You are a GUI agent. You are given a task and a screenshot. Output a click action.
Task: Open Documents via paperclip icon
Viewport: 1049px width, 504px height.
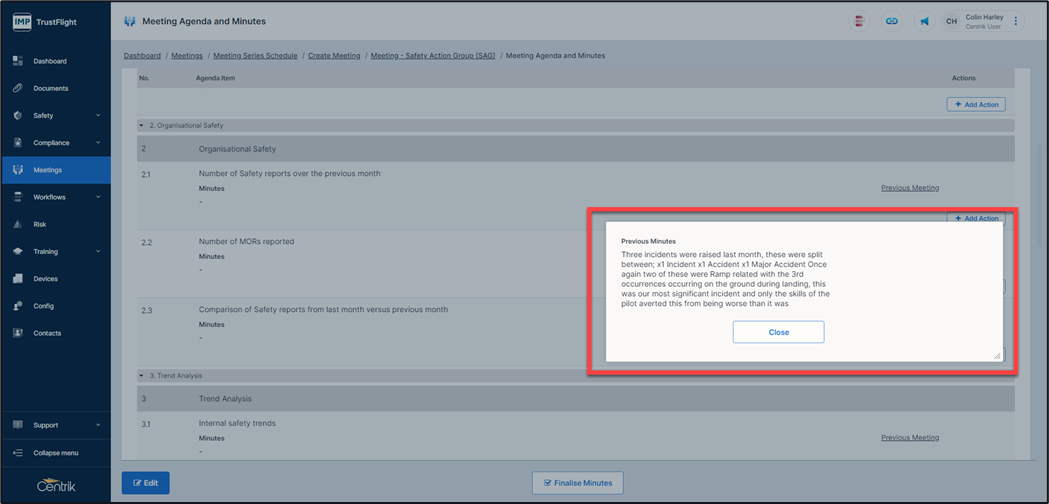coord(18,88)
